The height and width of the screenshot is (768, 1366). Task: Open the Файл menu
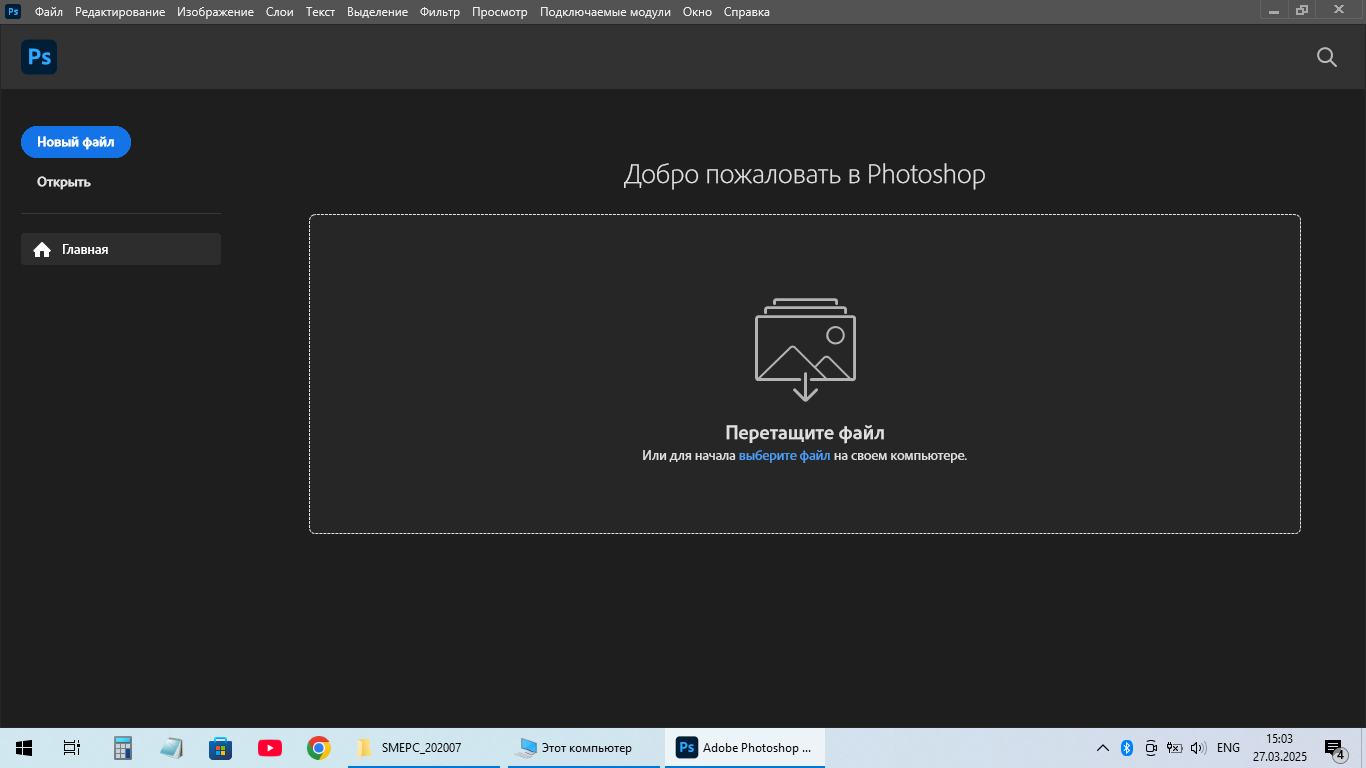49,12
